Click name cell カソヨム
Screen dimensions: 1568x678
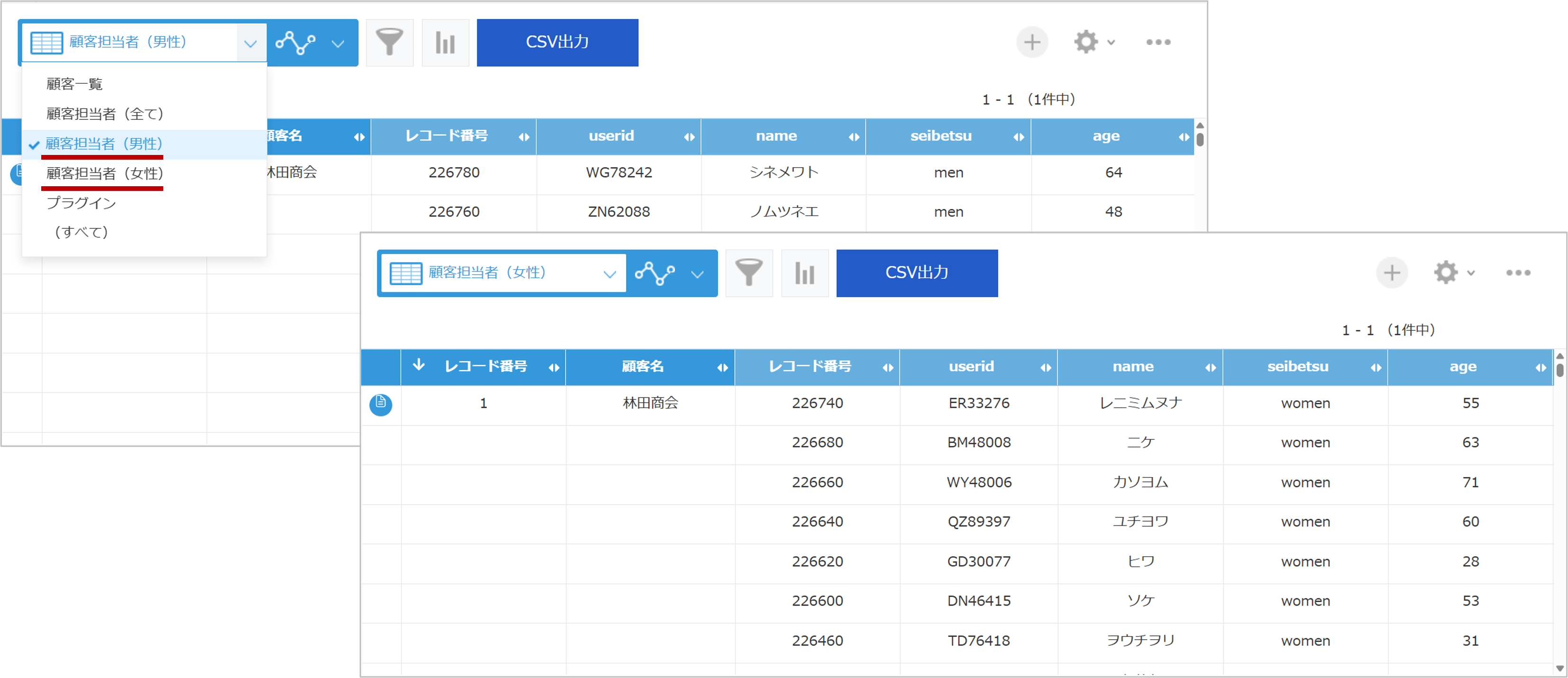coord(1140,482)
